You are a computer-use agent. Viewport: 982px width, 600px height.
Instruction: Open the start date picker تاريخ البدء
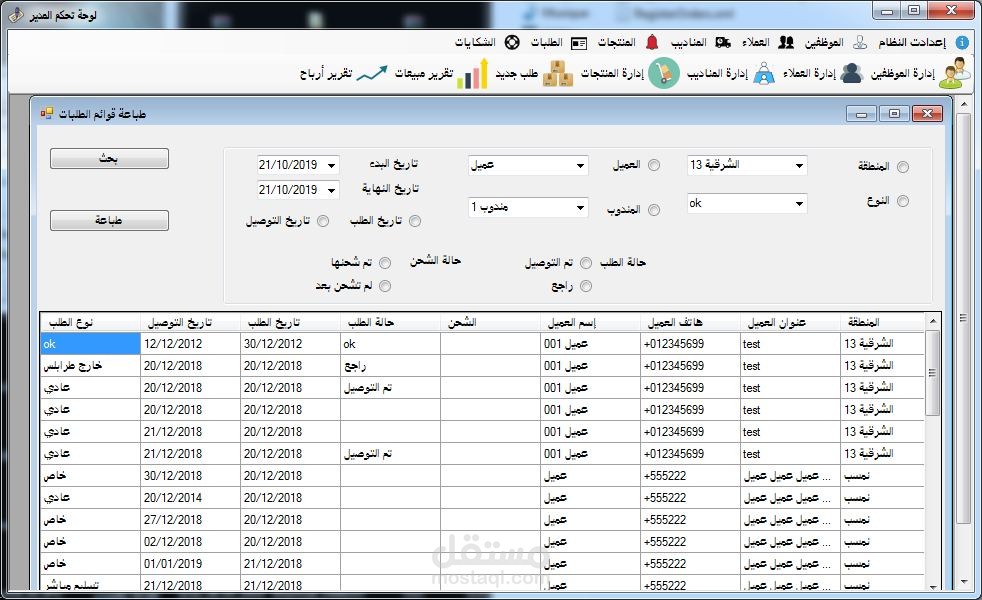point(331,165)
